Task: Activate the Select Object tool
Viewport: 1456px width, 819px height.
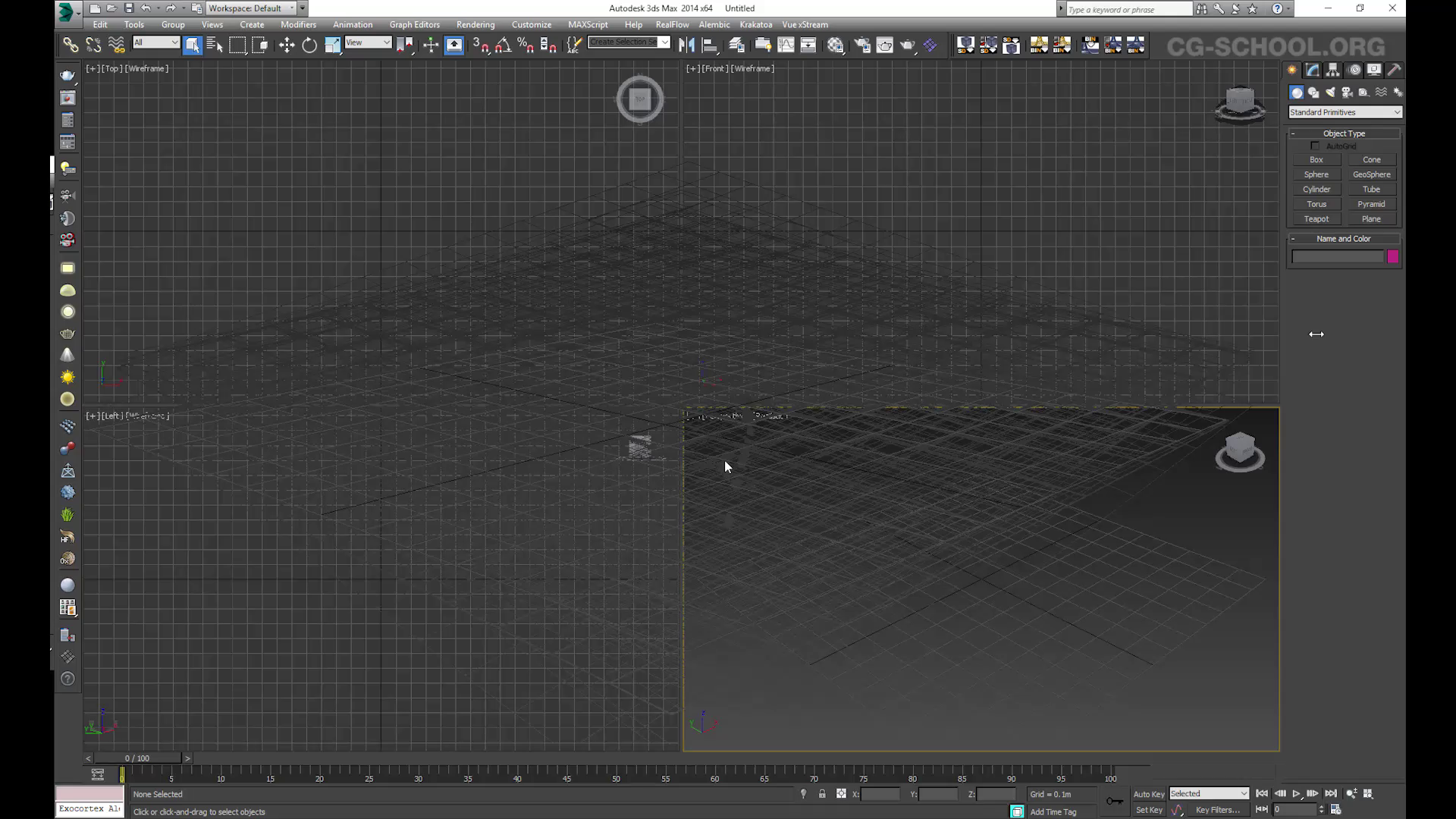Action: pos(193,45)
